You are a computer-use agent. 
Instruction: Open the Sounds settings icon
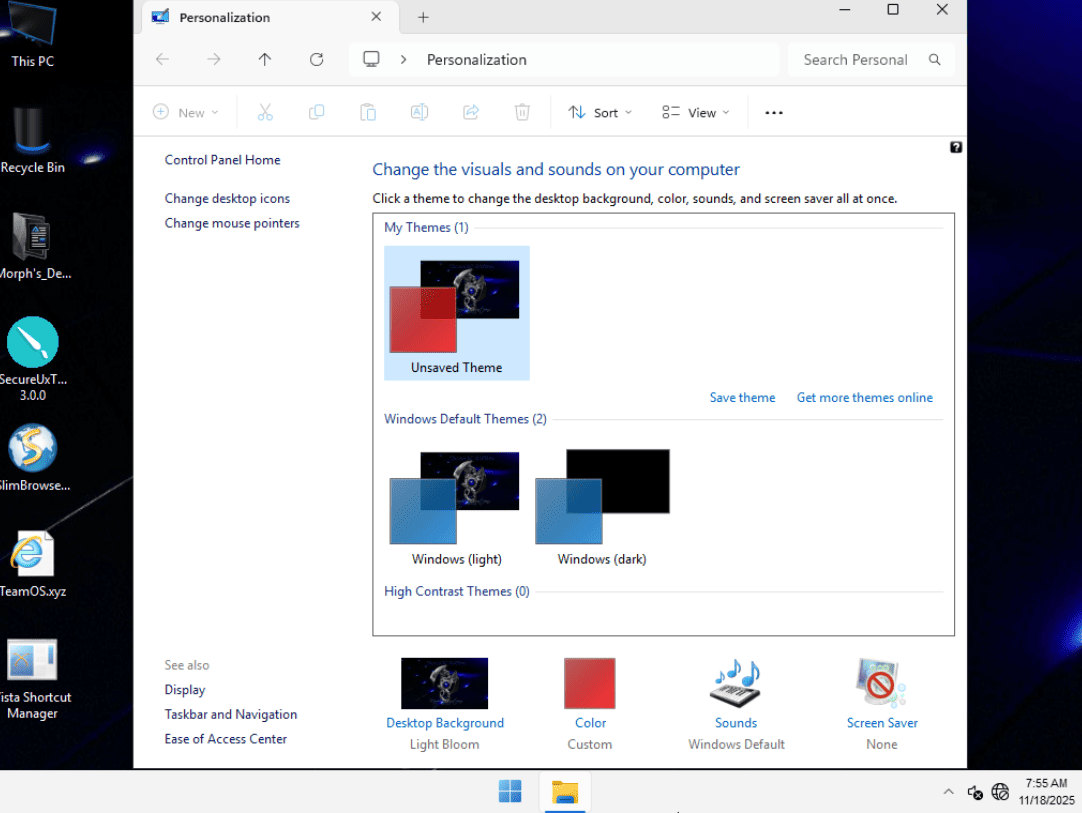click(735, 684)
